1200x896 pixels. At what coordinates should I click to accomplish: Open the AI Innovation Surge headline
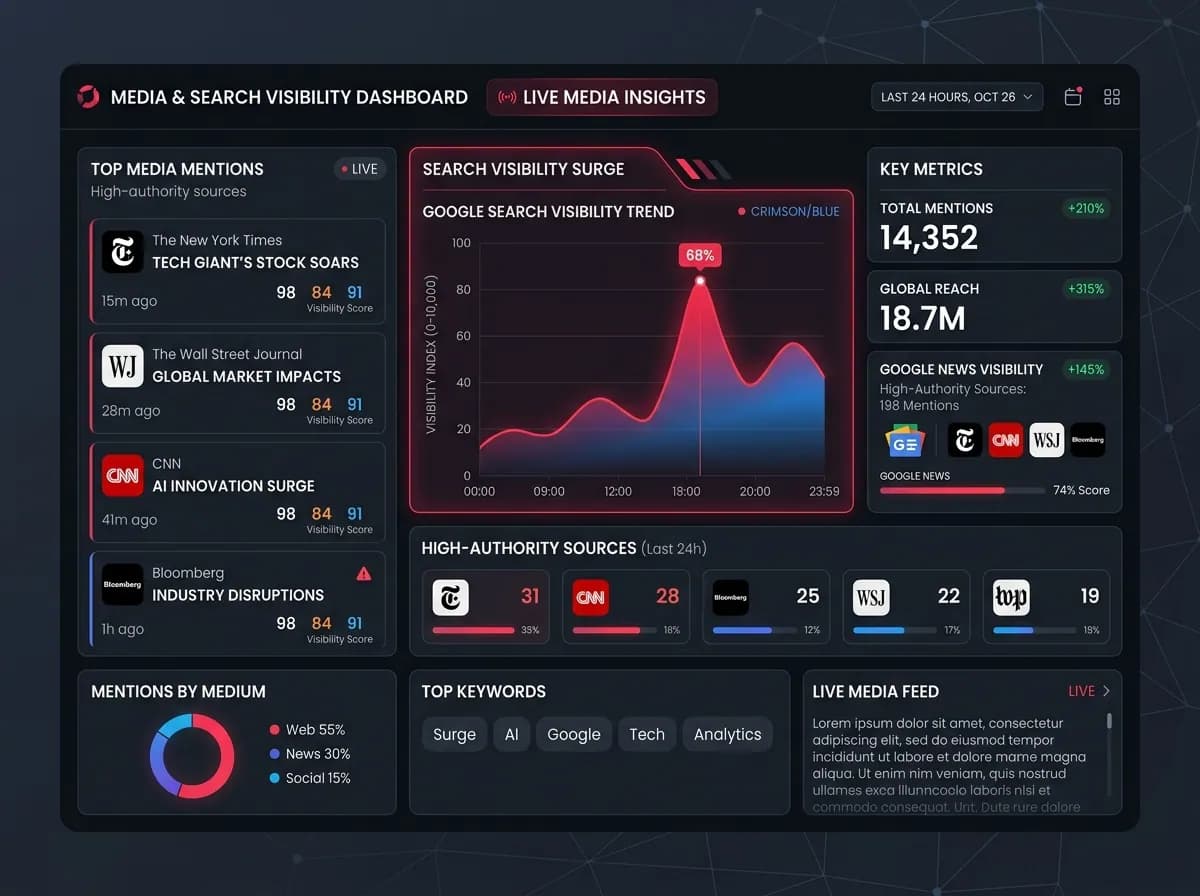pos(233,486)
